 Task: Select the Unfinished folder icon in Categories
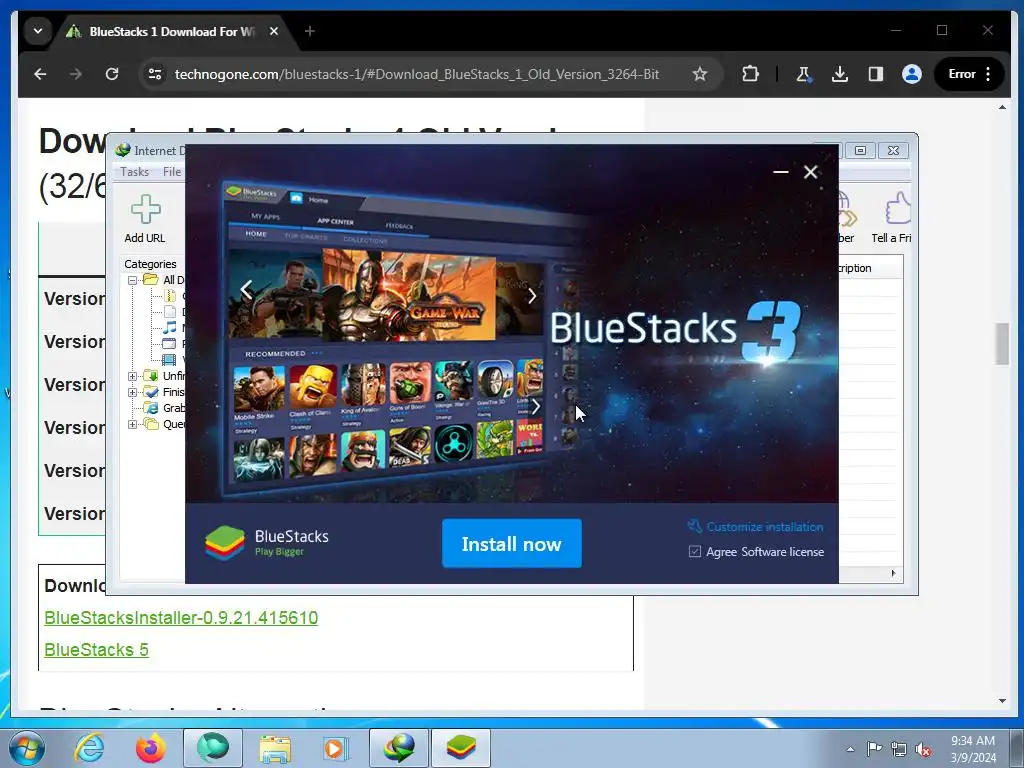151,376
